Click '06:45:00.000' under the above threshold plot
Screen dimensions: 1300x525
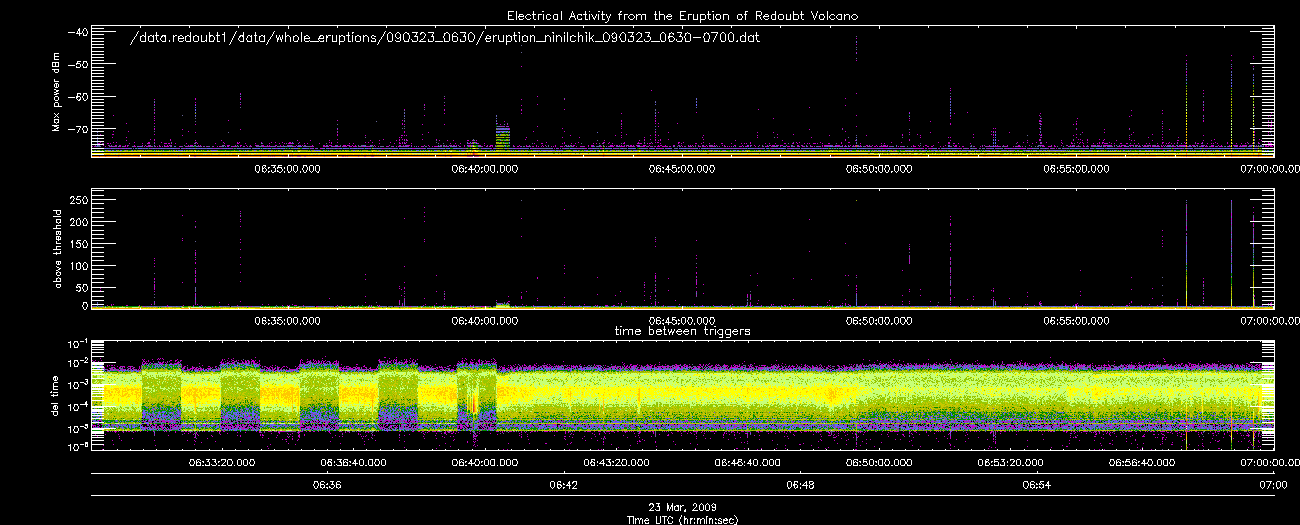tap(681, 321)
